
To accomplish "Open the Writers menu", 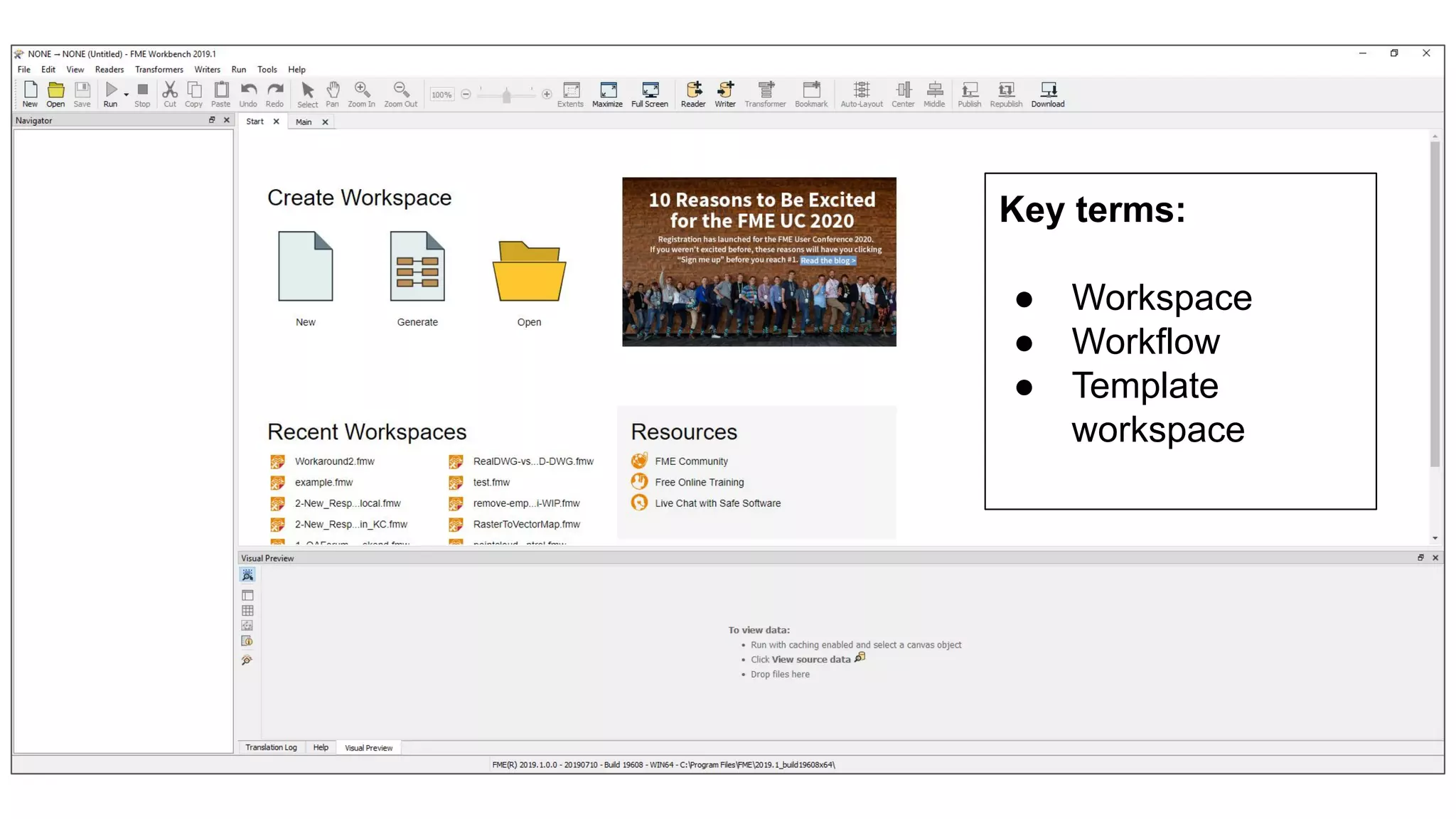I will click(x=208, y=70).
